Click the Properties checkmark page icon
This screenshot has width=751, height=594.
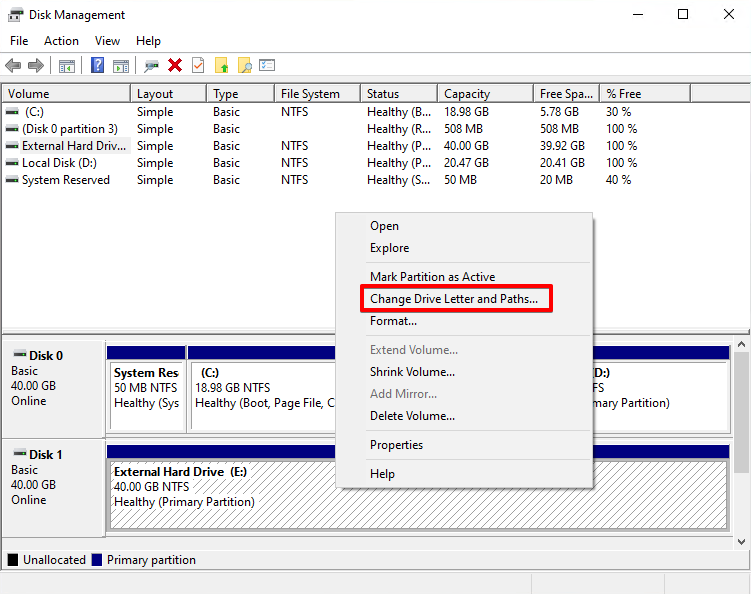click(198, 65)
